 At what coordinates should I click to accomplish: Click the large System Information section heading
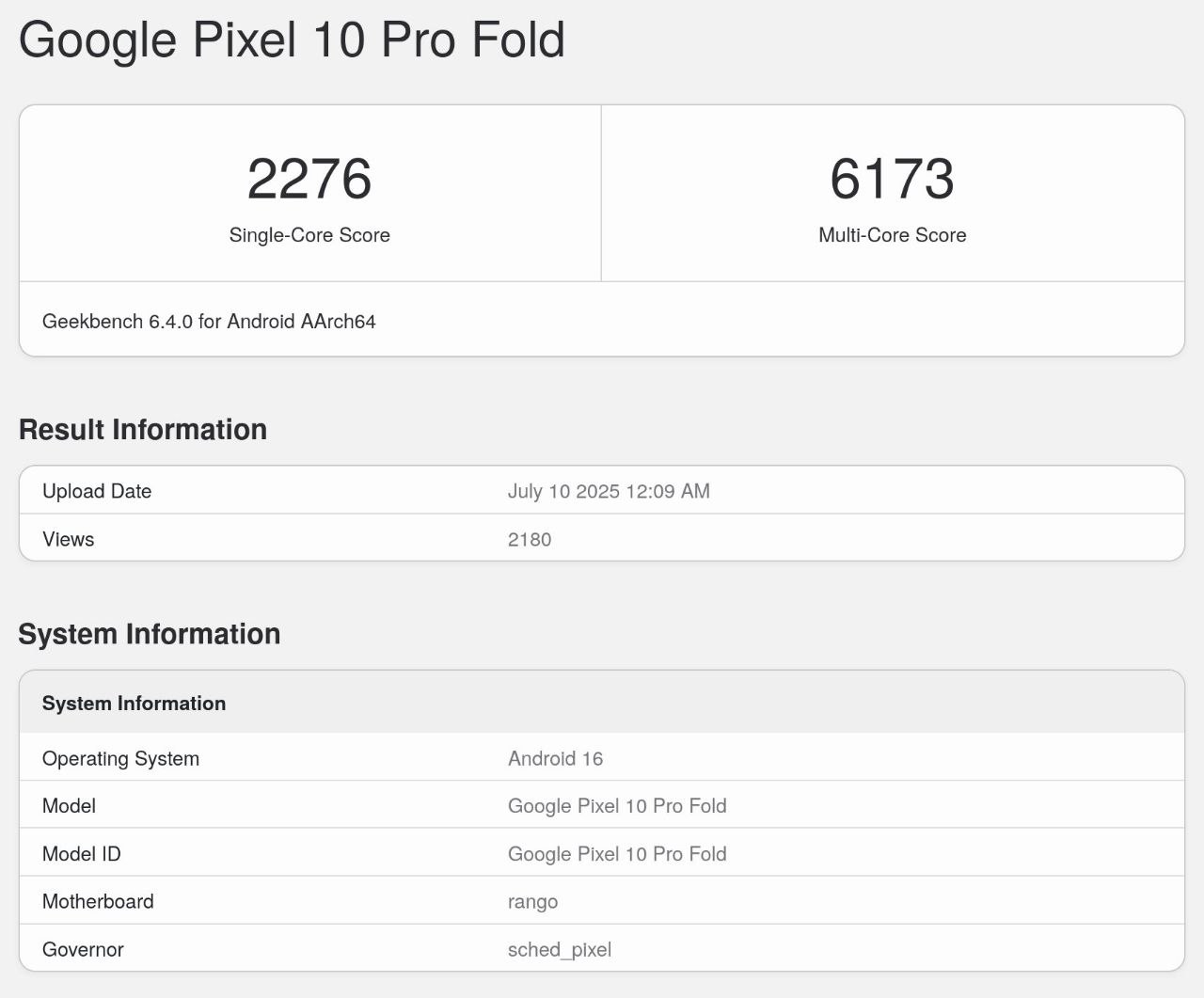pos(150,634)
